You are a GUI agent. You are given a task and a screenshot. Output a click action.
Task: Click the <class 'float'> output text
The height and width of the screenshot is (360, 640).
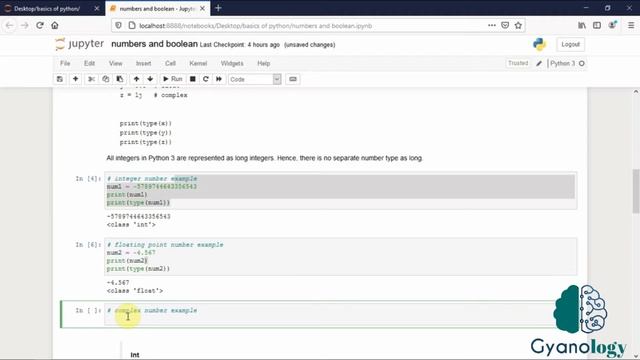pyautogui.click(x=135, y=291)
